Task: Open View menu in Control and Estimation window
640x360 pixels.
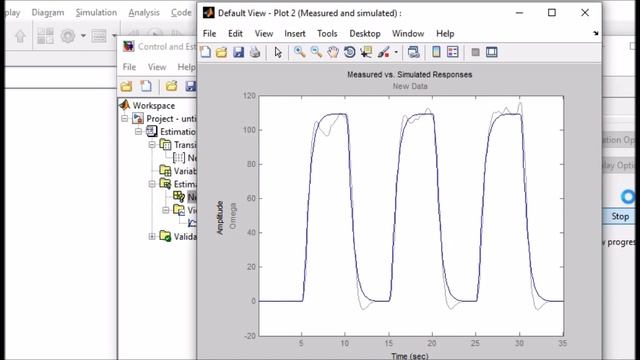Action: [157, 67]
